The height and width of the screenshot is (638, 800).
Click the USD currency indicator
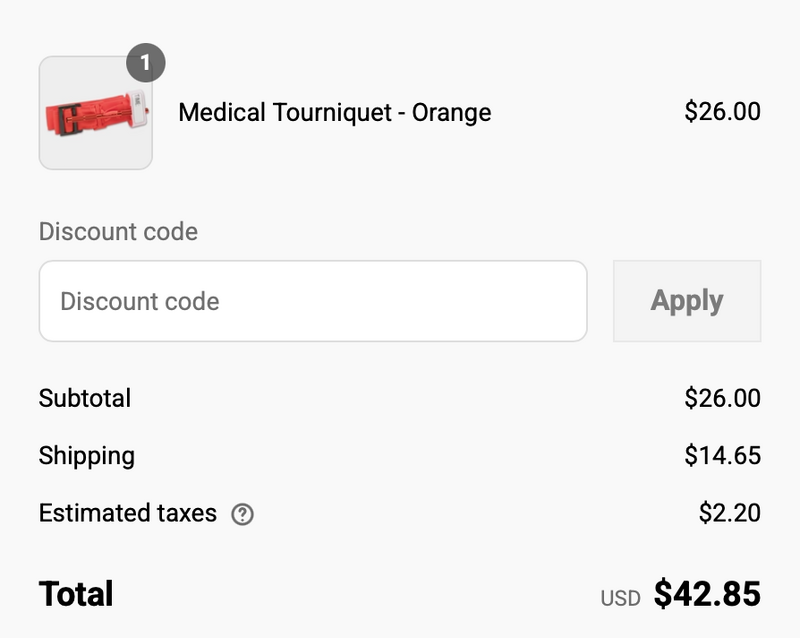point(620,598)
